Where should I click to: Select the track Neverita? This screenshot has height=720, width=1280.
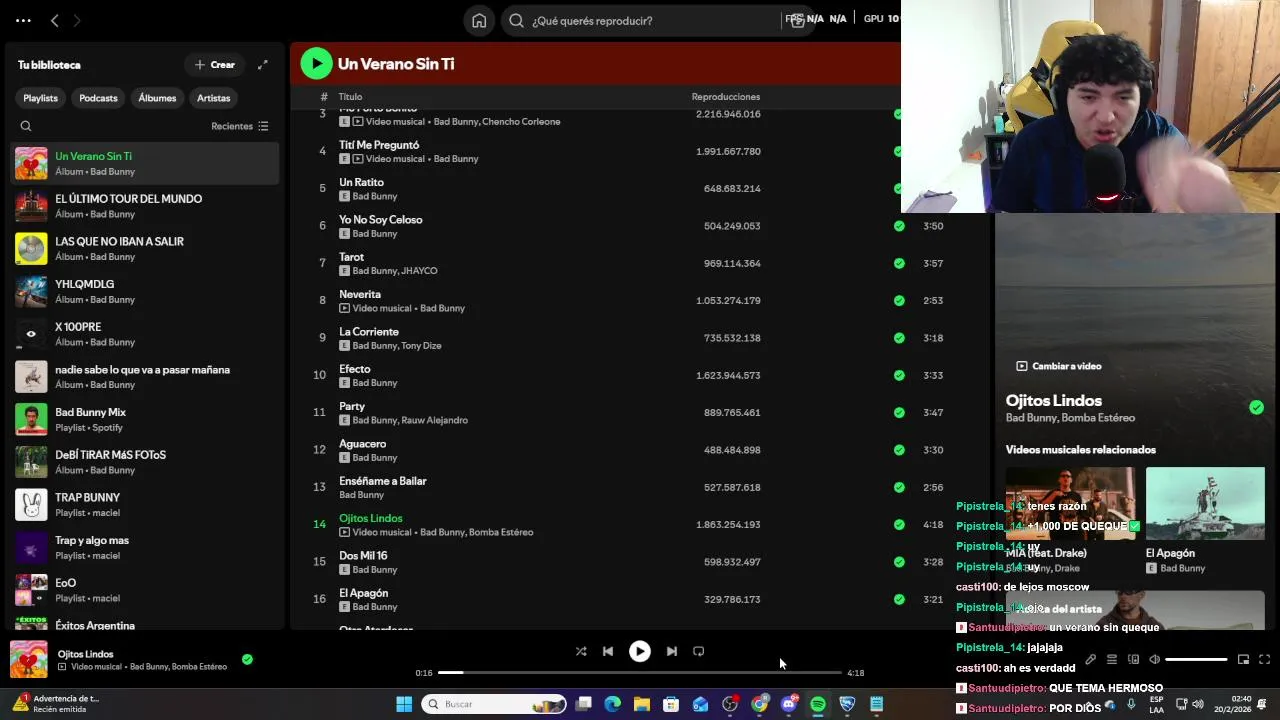[360, 294]
